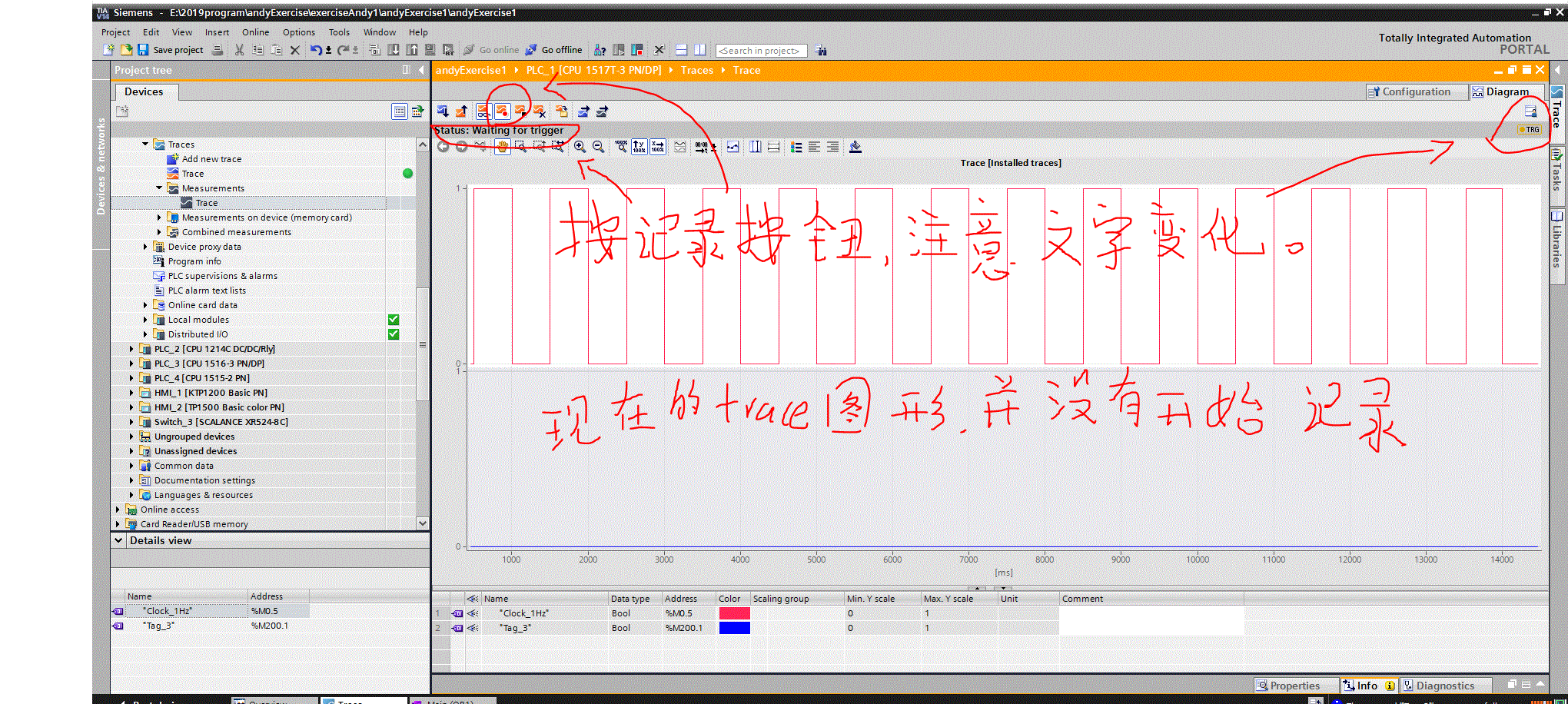Toggle automatic X-axis 100% scaling
Viewport: 1568px width, 704px height.
(x=658, y=147)
